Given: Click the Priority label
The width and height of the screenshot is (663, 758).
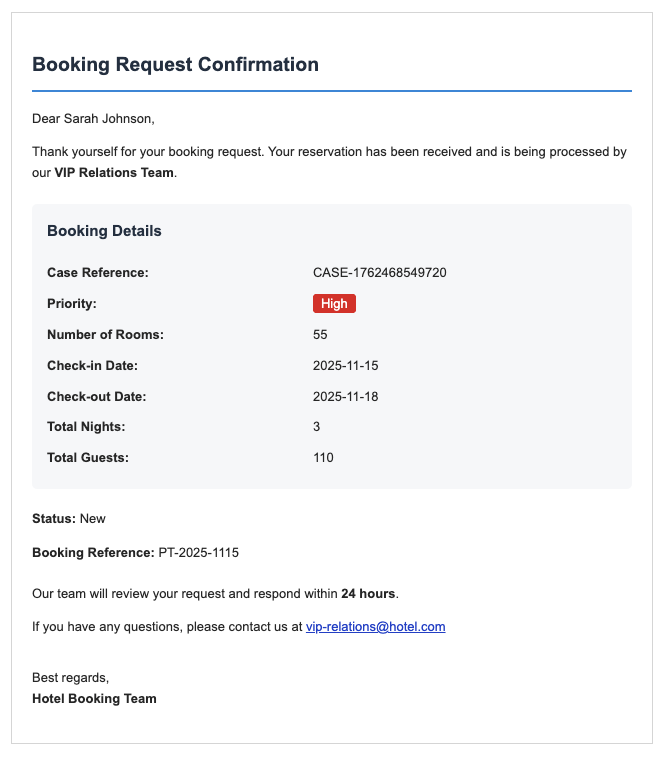Looking at the screenshot, I should click(x=72, y=303).
